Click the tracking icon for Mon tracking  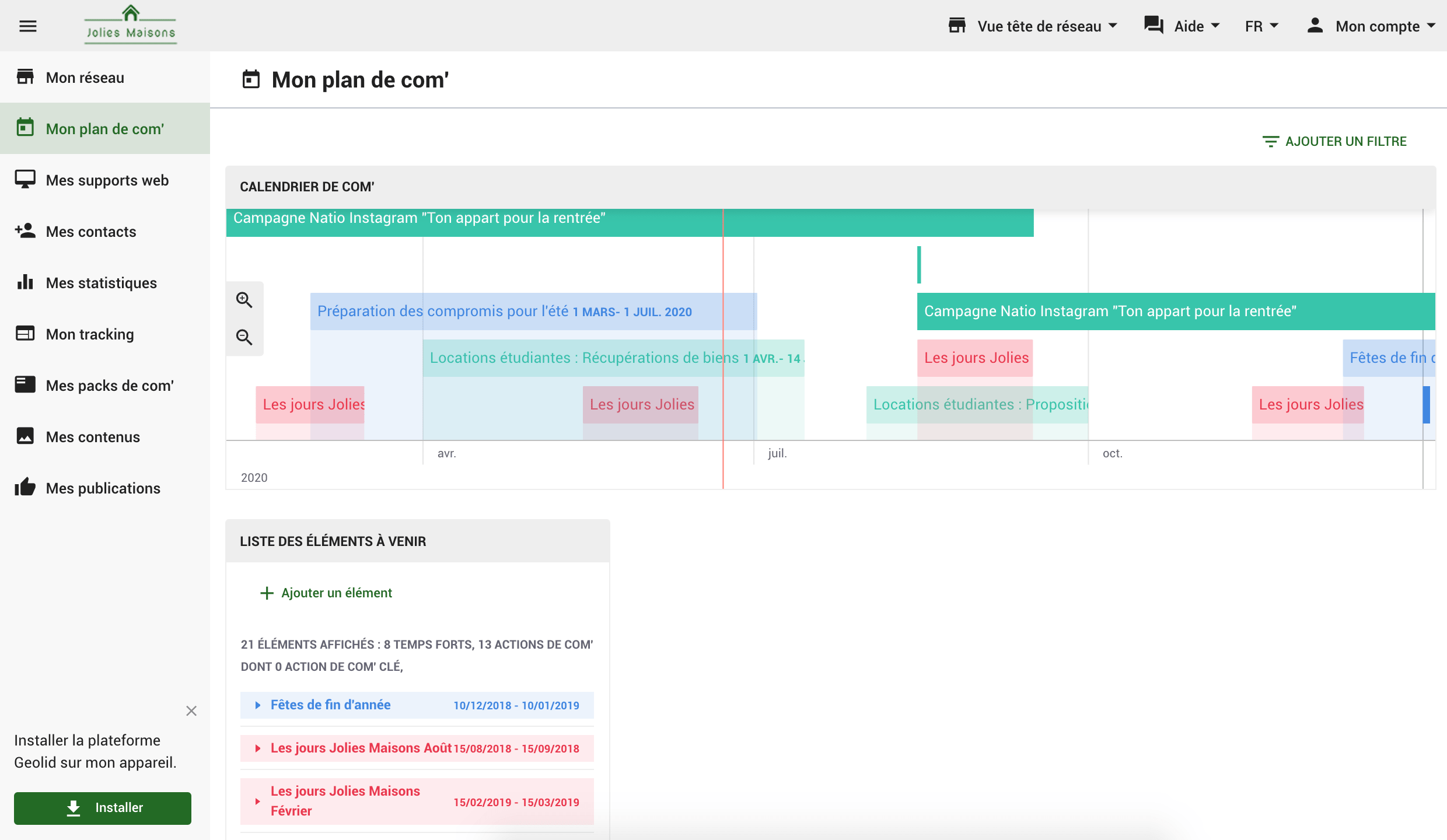[x=25, y=334]
